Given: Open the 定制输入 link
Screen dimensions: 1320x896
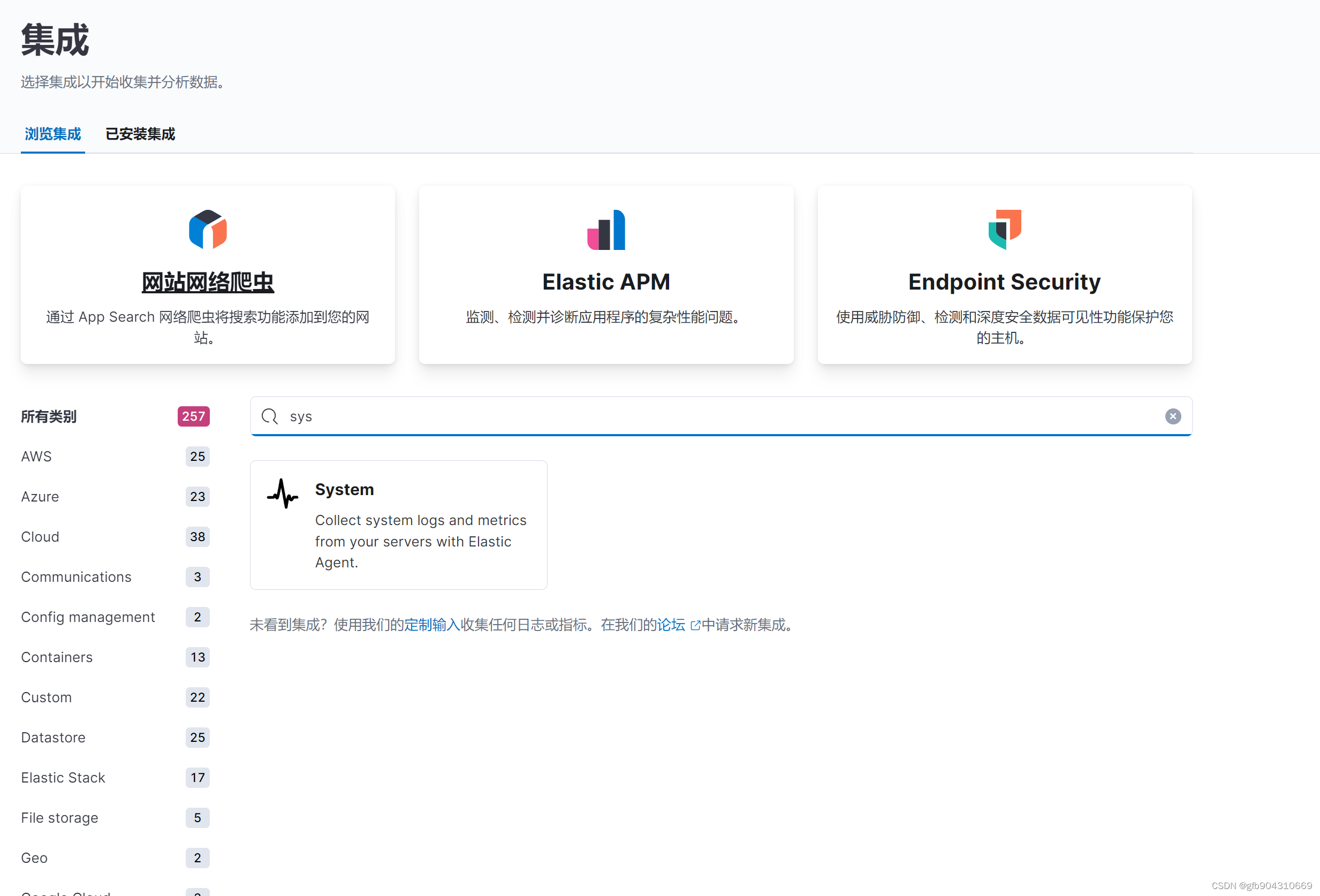Looking at the screenshot, I should [x=431, y=625].
